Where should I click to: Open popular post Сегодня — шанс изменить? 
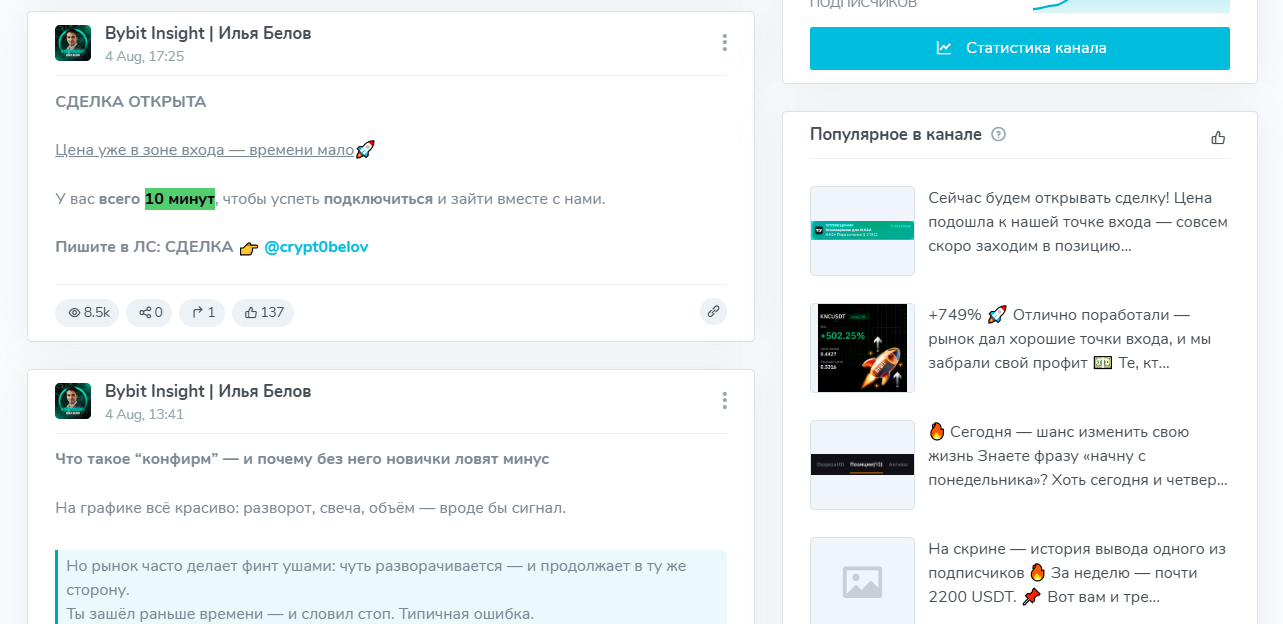[x=1078, y=457]
